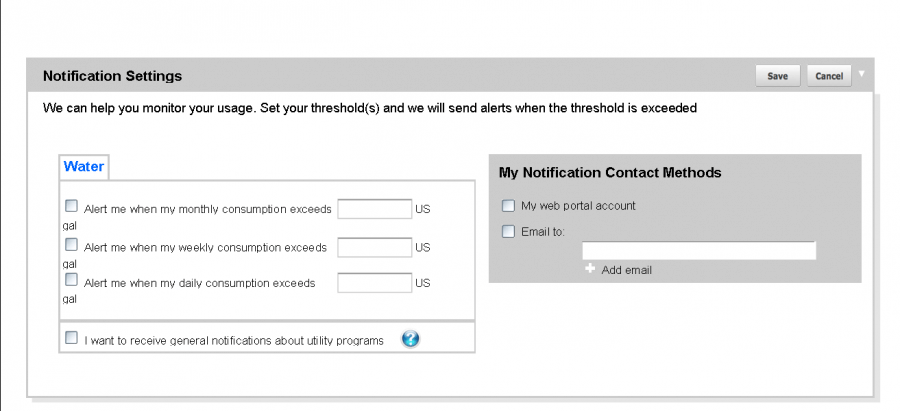Toggle general notifications about utility programs checkbox
The image size is (900, 411).
coord(71,338)
